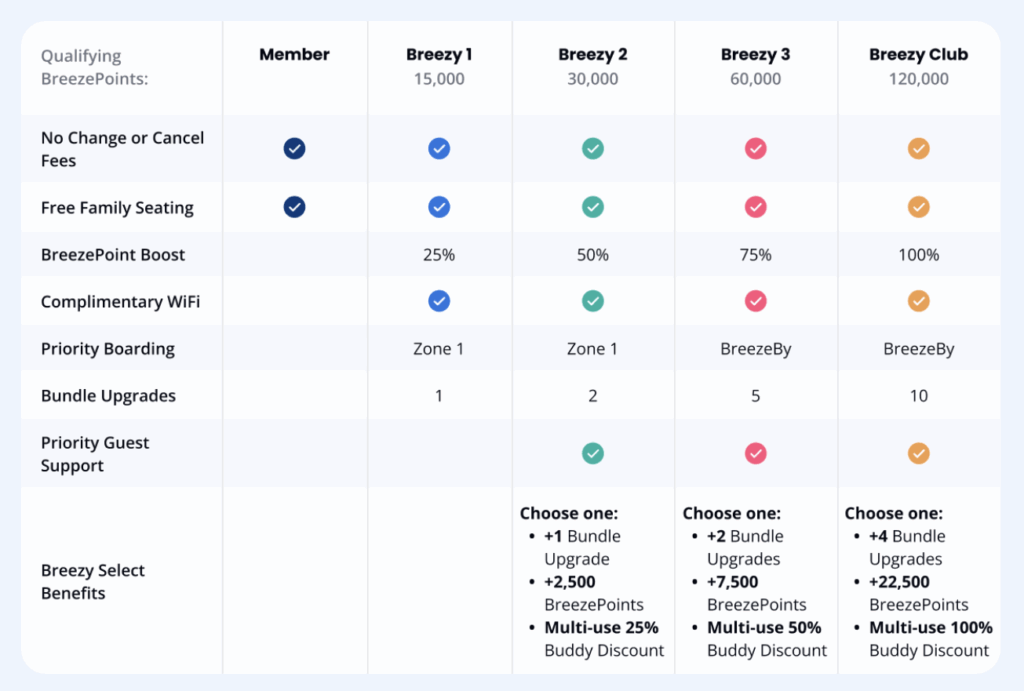Click Breezy 2 Complimentary WiFi checkmark

tap(593, 301)
